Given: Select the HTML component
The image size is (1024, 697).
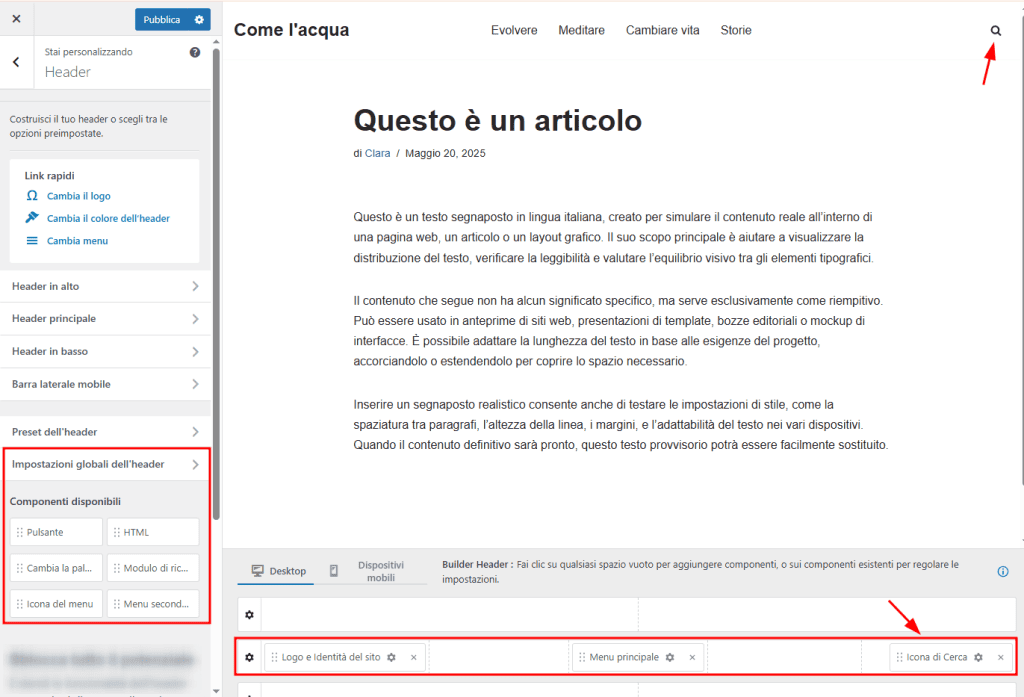Looking at the screenshot, I should tap(153, 532).
